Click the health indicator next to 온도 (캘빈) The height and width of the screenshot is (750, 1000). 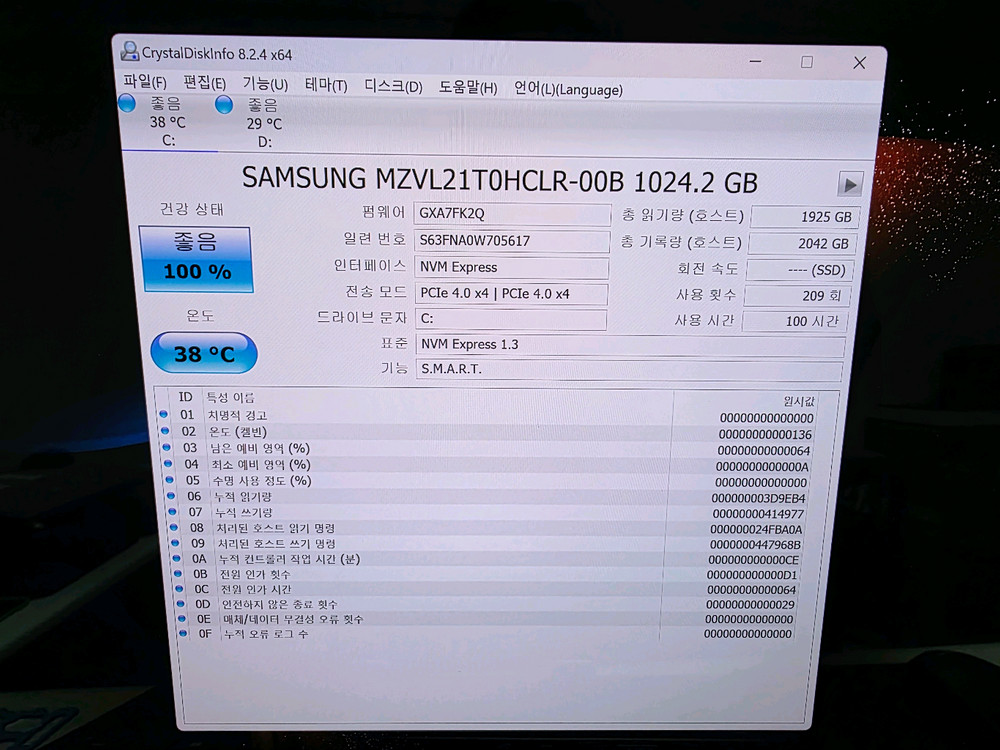pos(163,431)
